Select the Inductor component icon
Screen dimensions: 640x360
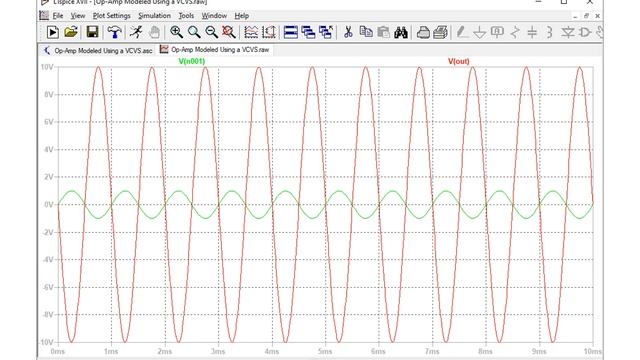tap(549, 32)
